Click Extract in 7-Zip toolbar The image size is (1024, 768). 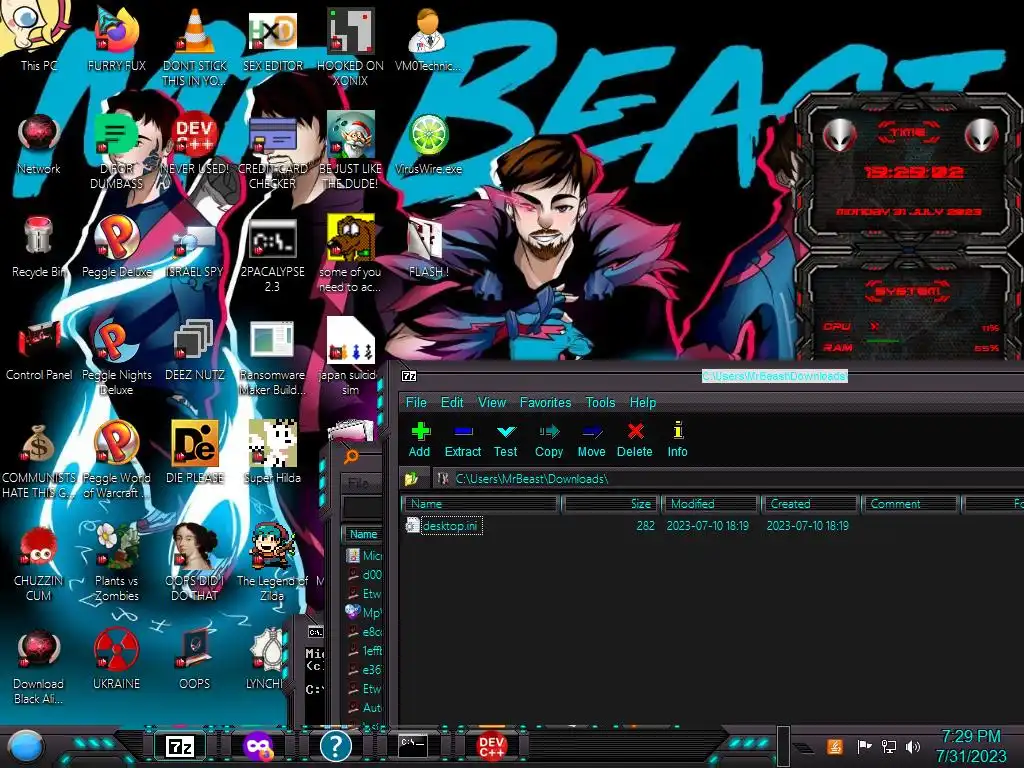pos(462,440)
